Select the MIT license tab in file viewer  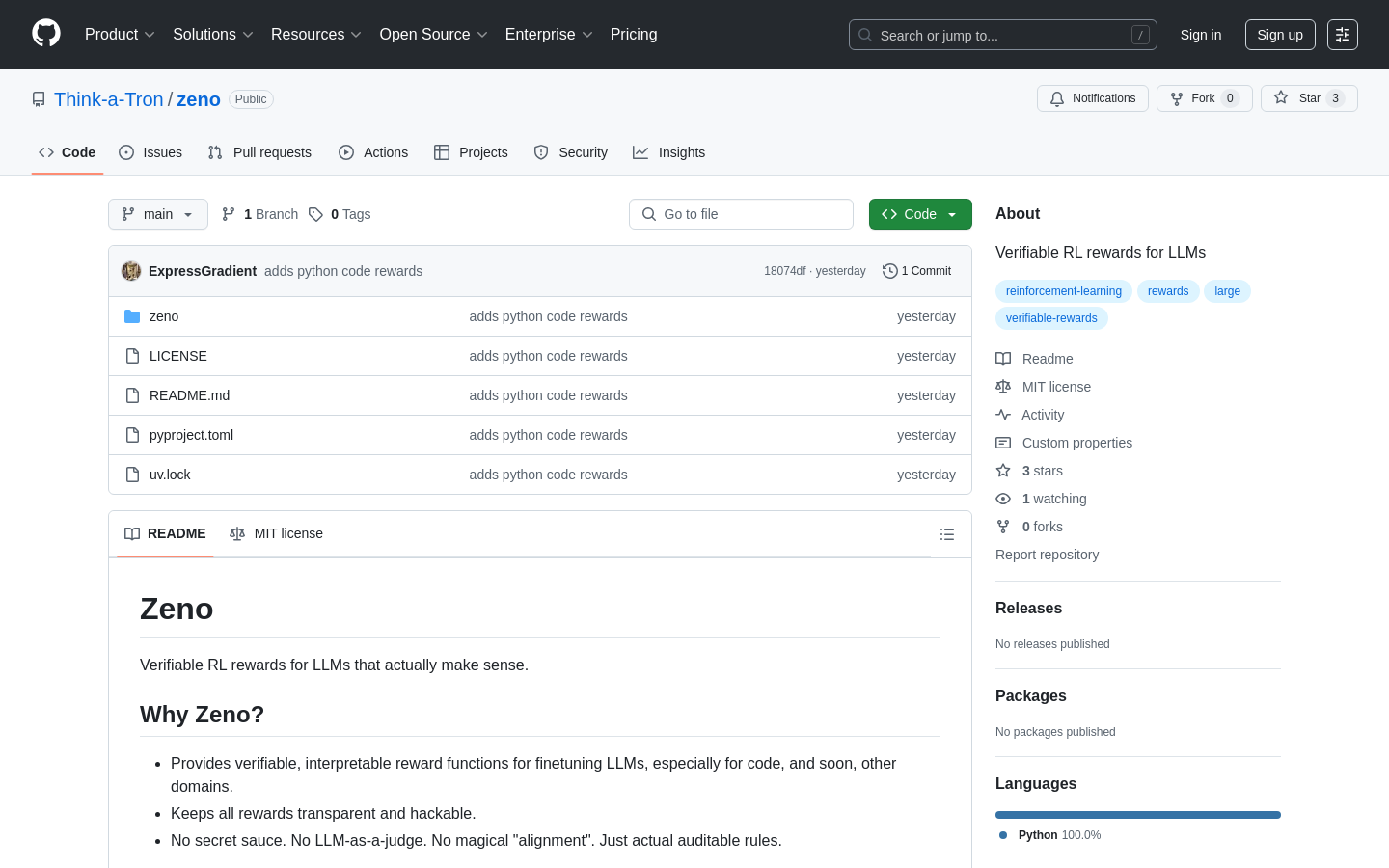click(276, 534)
